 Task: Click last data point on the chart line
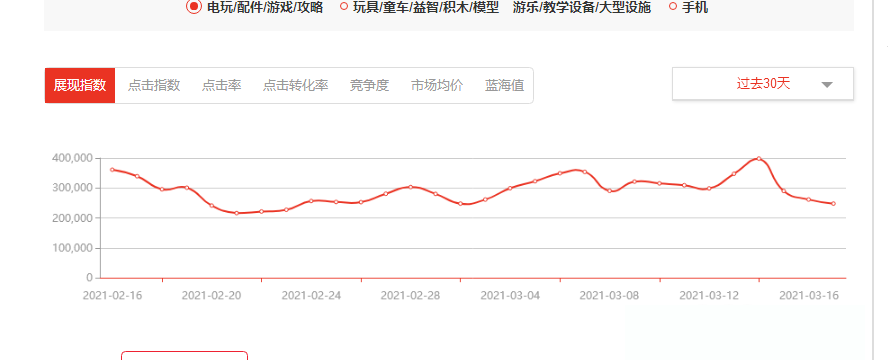(x=834, y=203)
